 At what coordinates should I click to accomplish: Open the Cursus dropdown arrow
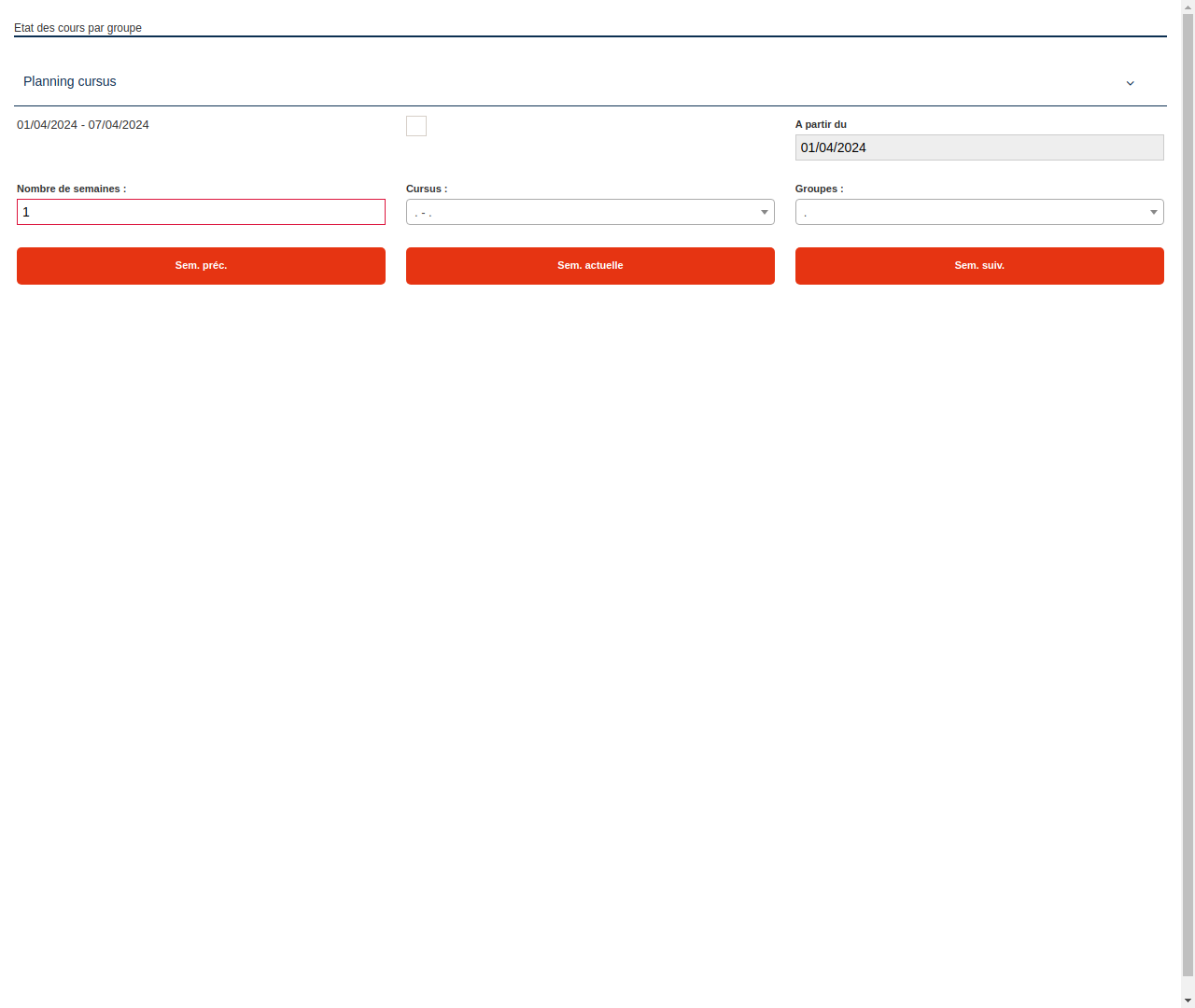click(764, 212)
